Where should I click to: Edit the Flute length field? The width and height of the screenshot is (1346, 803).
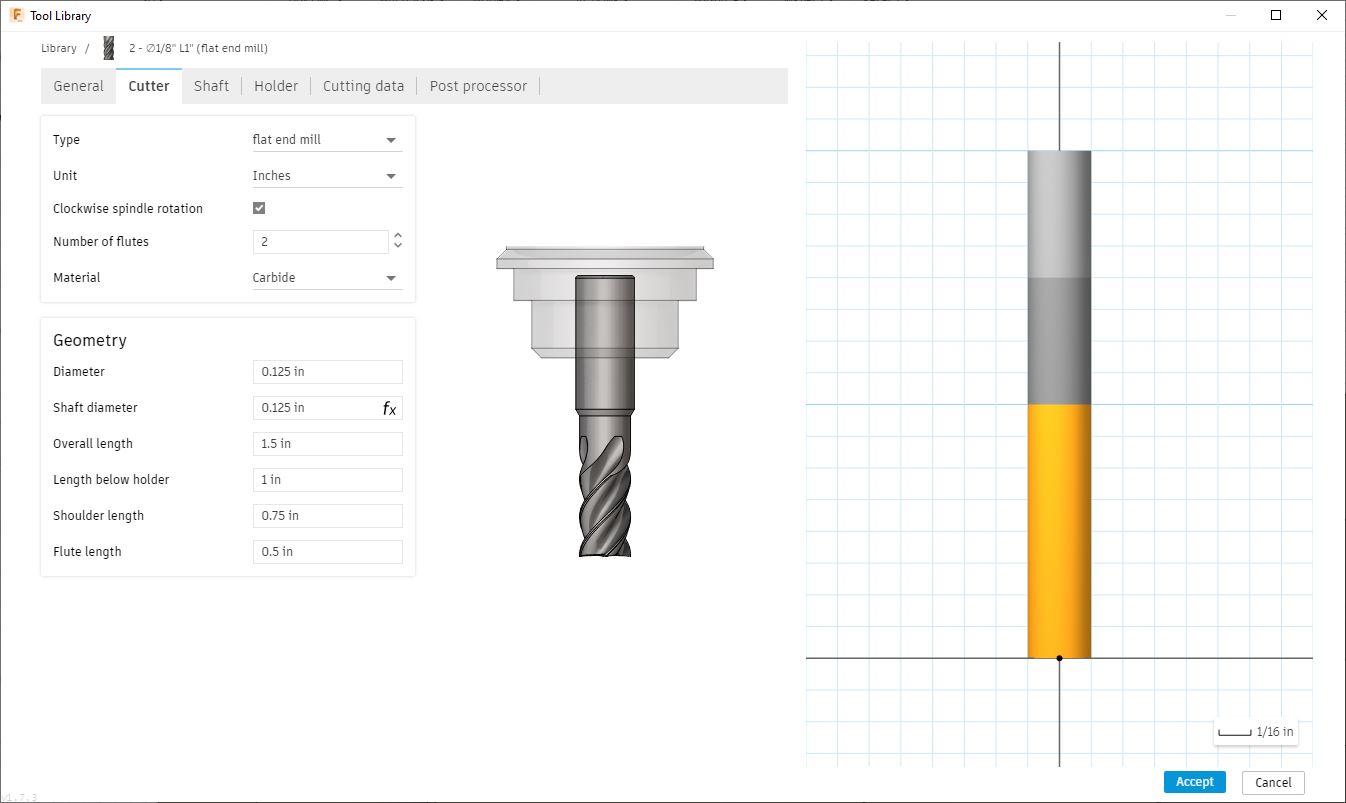(x=328, y=552)
